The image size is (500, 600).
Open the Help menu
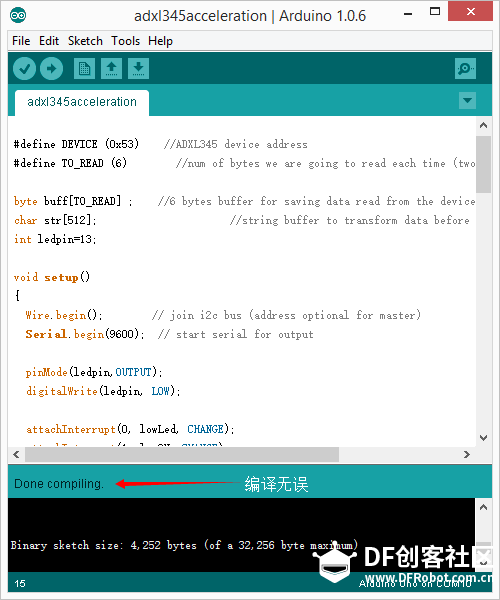pos(160,41)
